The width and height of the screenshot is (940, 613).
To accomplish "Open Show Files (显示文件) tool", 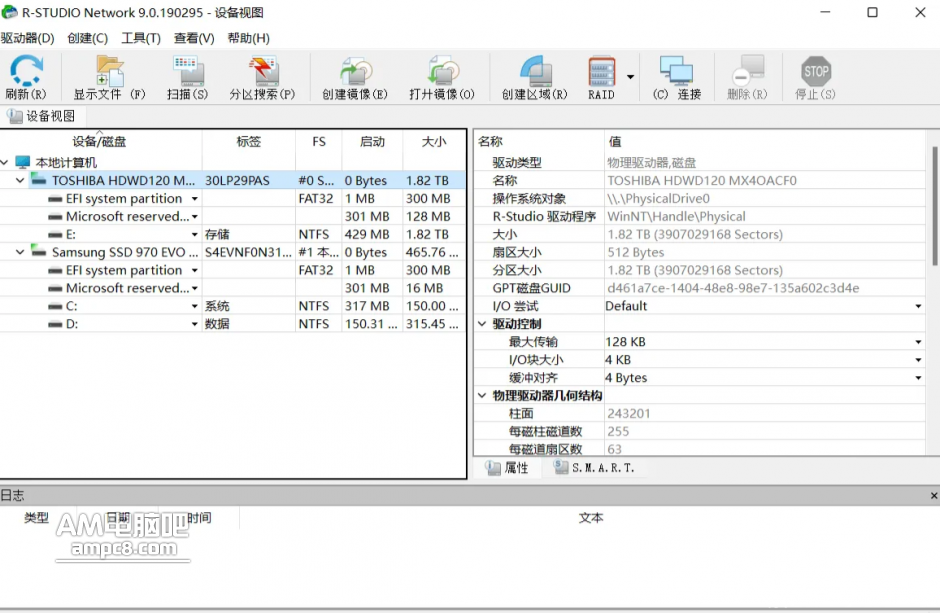I will pyautogui.click(x=110, y=77).
